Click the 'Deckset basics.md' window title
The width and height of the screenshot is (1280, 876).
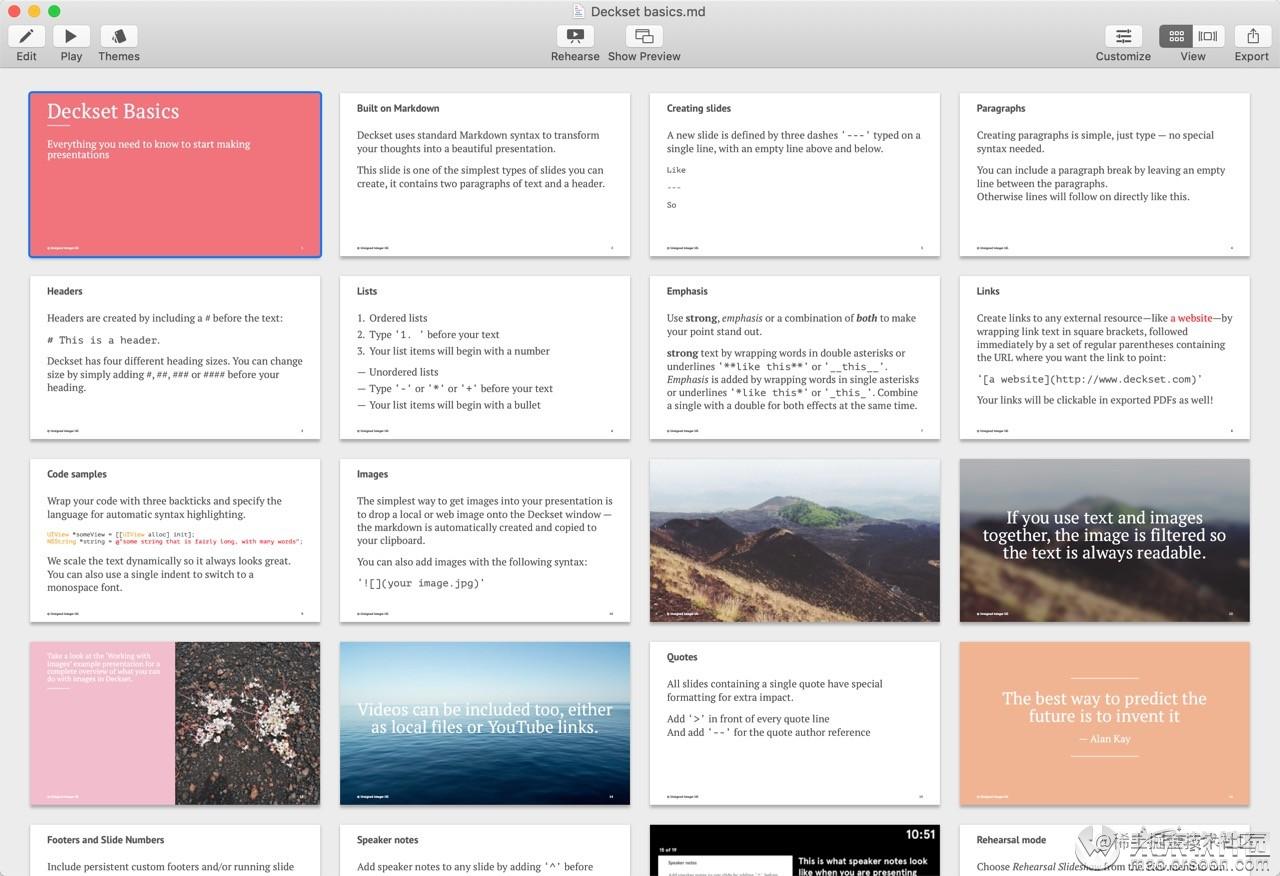coord(648,11)
